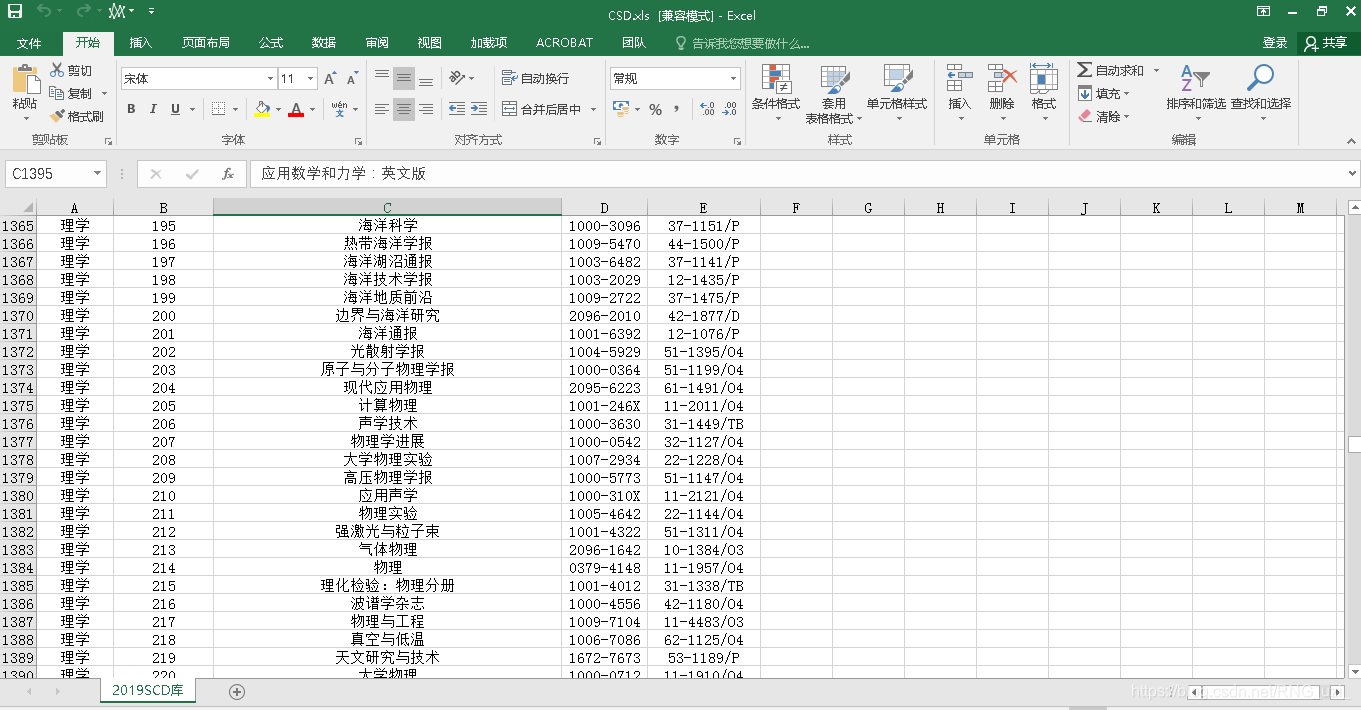Toggle align text left
Image resolution: width=1361 pixels, height=710 pixels.
coord(382,109)
